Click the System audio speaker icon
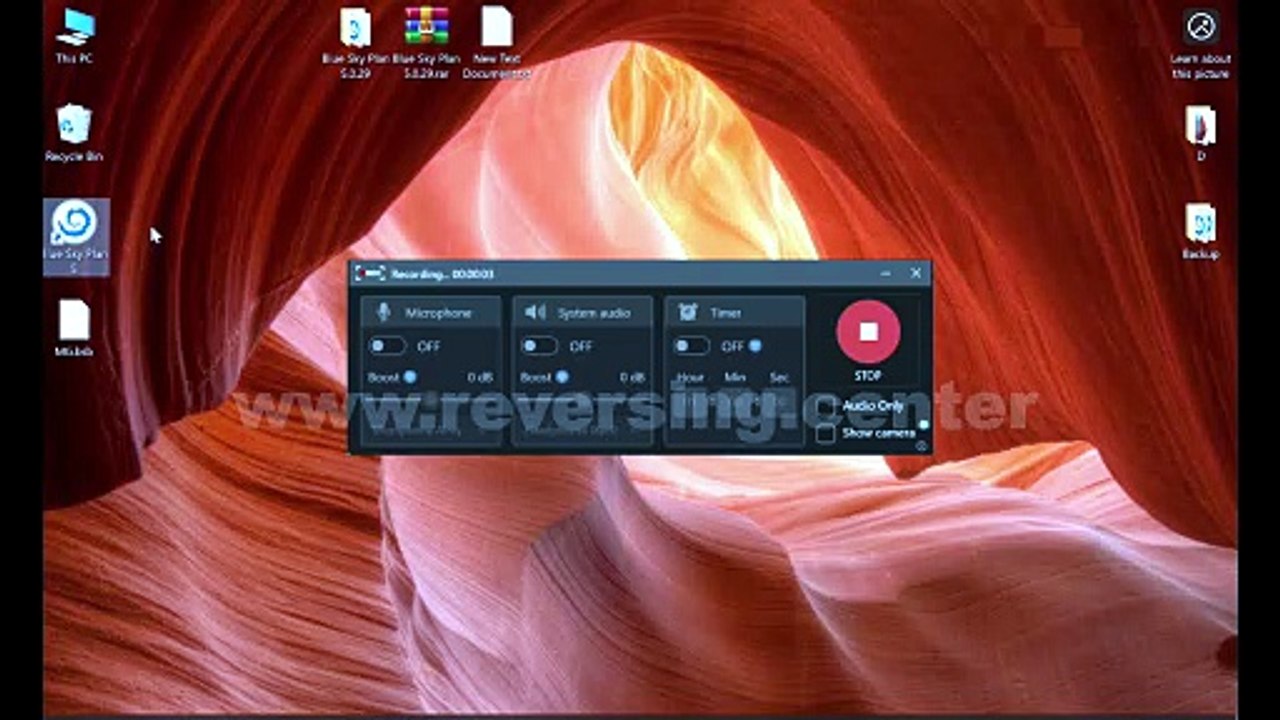The height and width of the screenshot is (720, 1280). pyautogui.click(x=535, y=313)
